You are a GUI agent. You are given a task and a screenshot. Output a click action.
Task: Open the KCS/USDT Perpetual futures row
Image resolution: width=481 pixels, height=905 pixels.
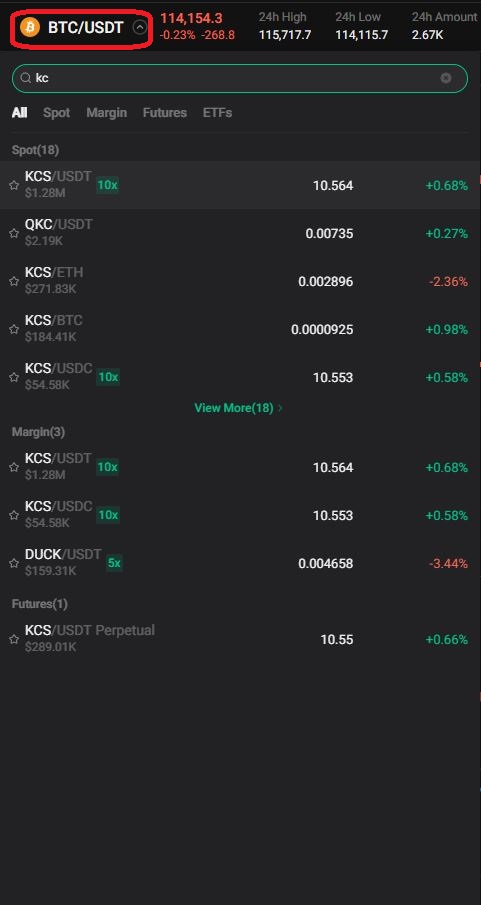click(240, 639)
